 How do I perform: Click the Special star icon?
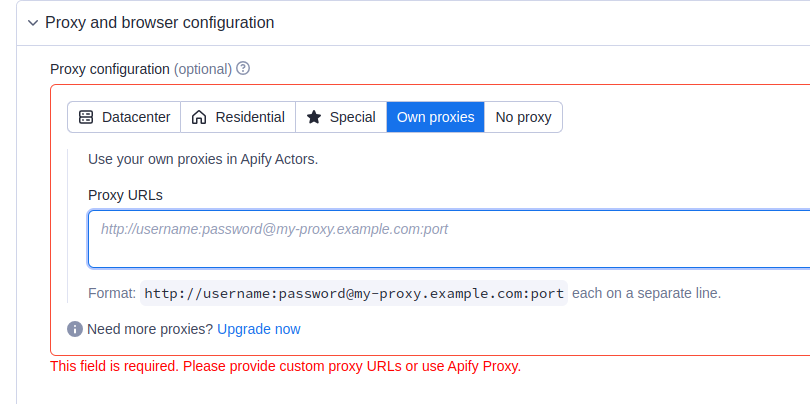pyautogui.click(x=314, y=117)
